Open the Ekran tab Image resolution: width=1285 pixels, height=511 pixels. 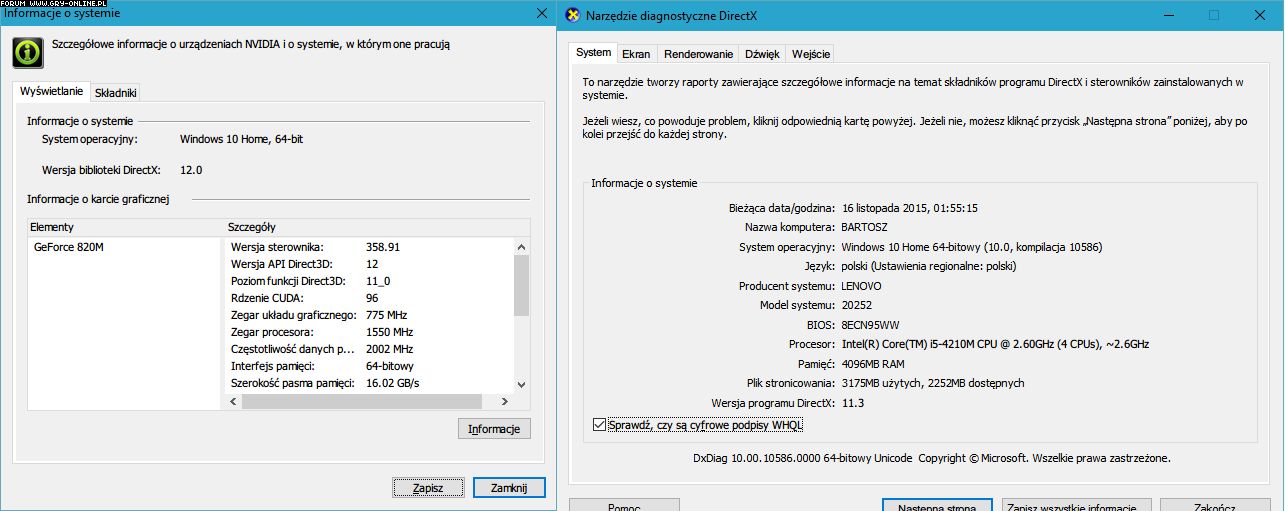[x=635, y=54]
